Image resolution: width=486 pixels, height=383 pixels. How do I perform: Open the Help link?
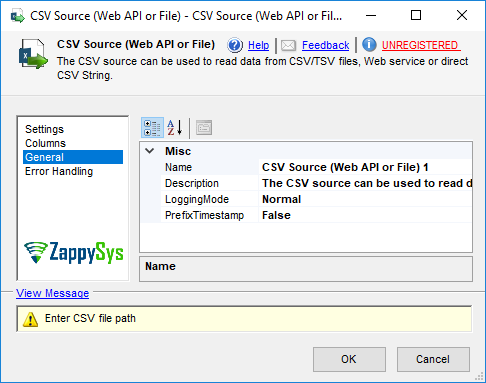tap(258, 45)
